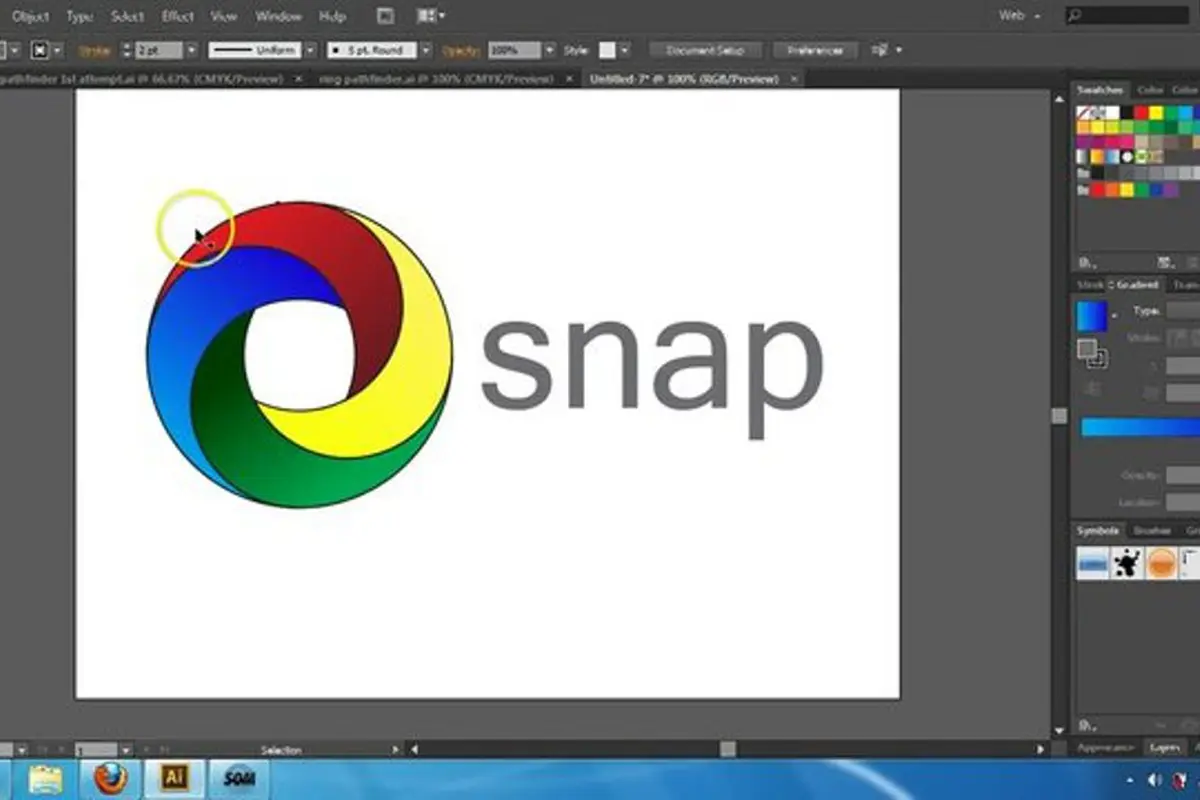Select the Color panel tab

pos(1150,90)
